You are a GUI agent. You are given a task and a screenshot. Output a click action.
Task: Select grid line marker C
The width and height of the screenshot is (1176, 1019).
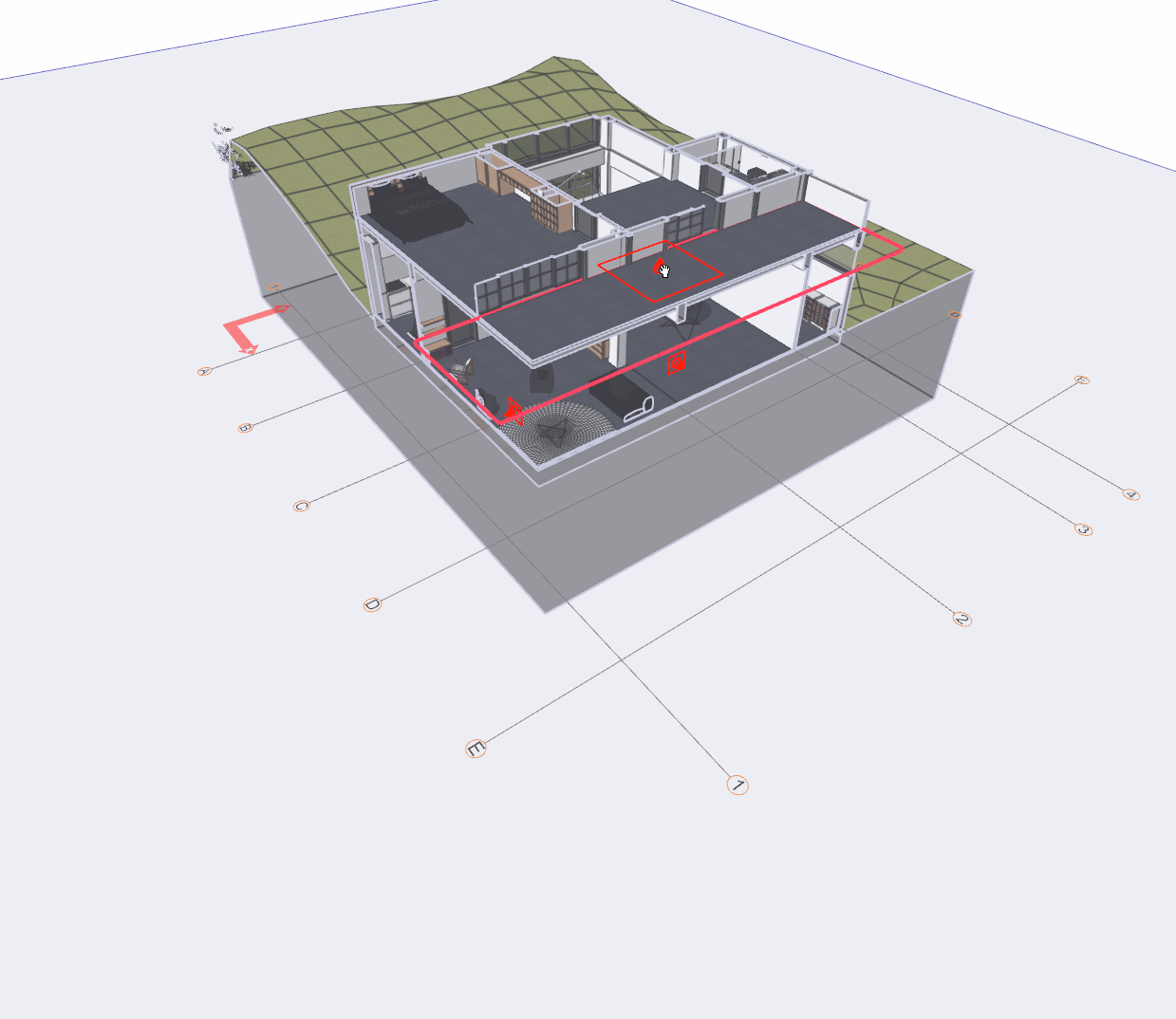[302, 506]
